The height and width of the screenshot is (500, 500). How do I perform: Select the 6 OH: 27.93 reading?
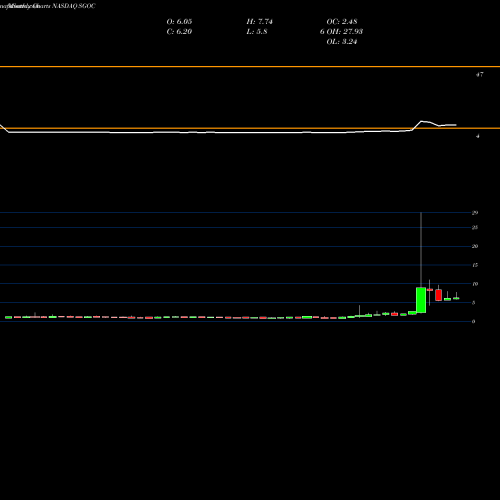tap(341, 31)
